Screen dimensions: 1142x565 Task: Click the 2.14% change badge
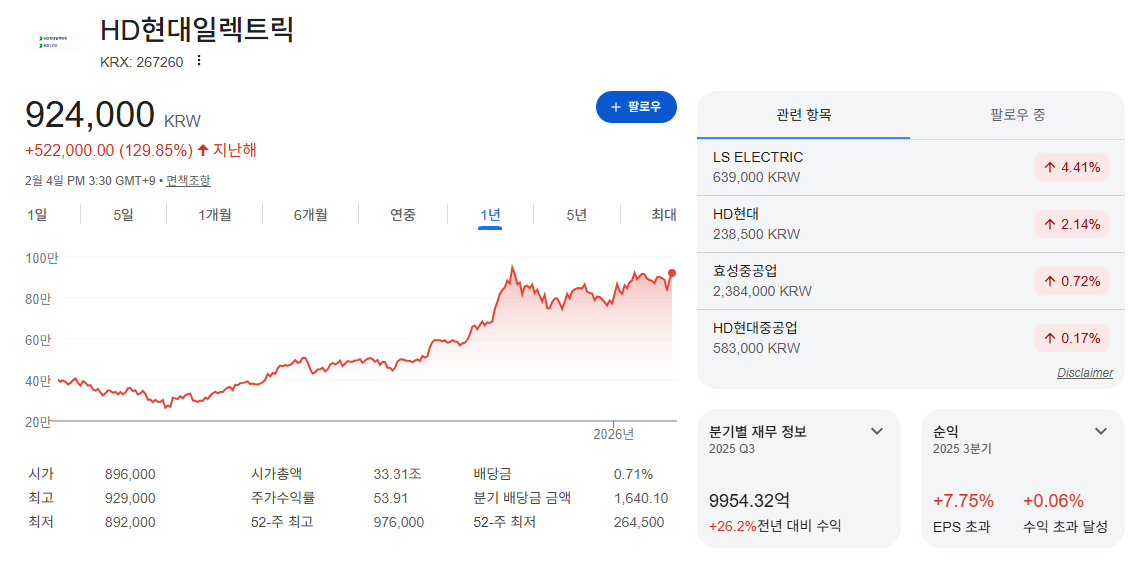point(1071,224)
